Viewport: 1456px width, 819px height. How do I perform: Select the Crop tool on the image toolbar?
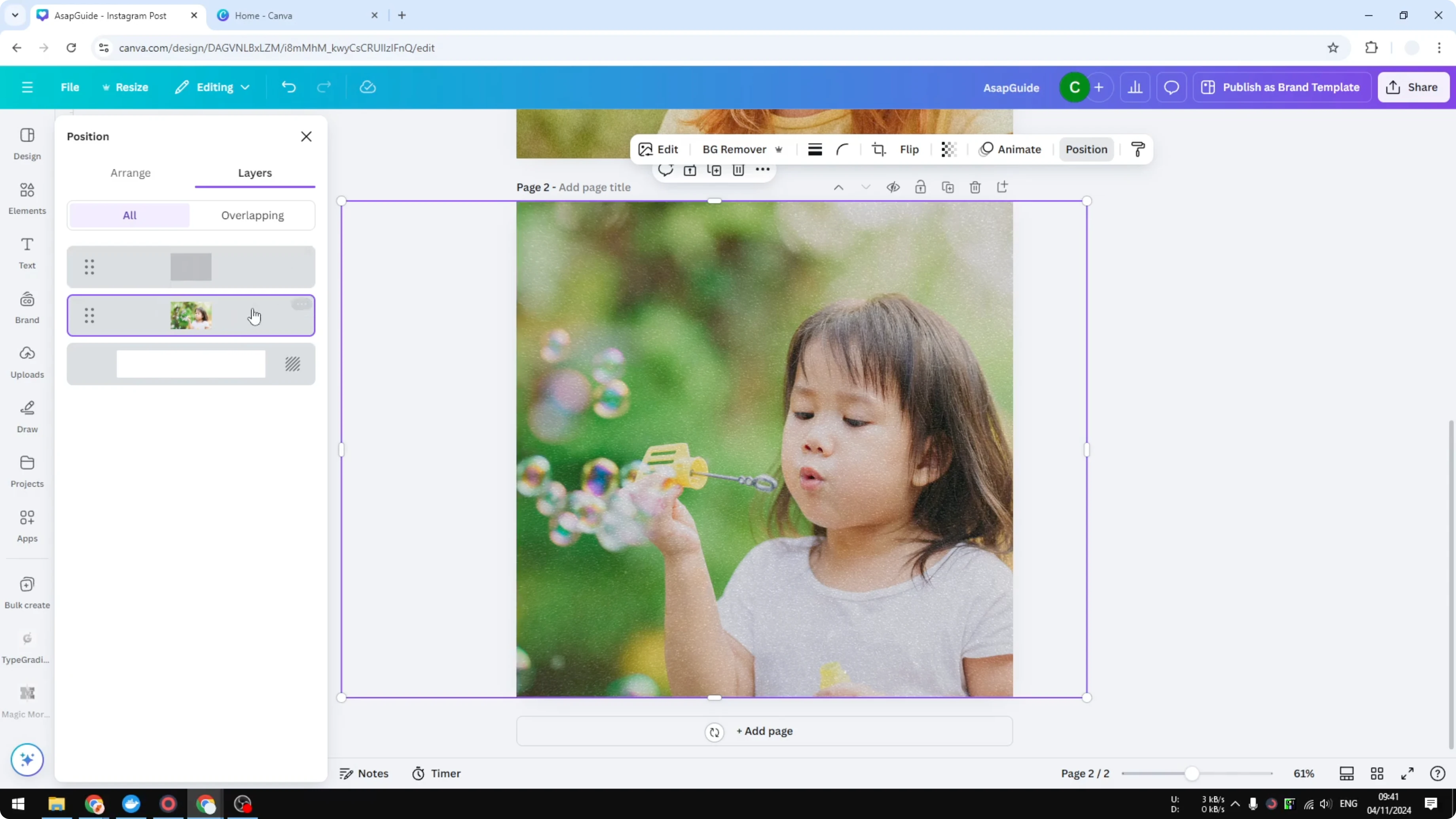click(x=878, y=149)
